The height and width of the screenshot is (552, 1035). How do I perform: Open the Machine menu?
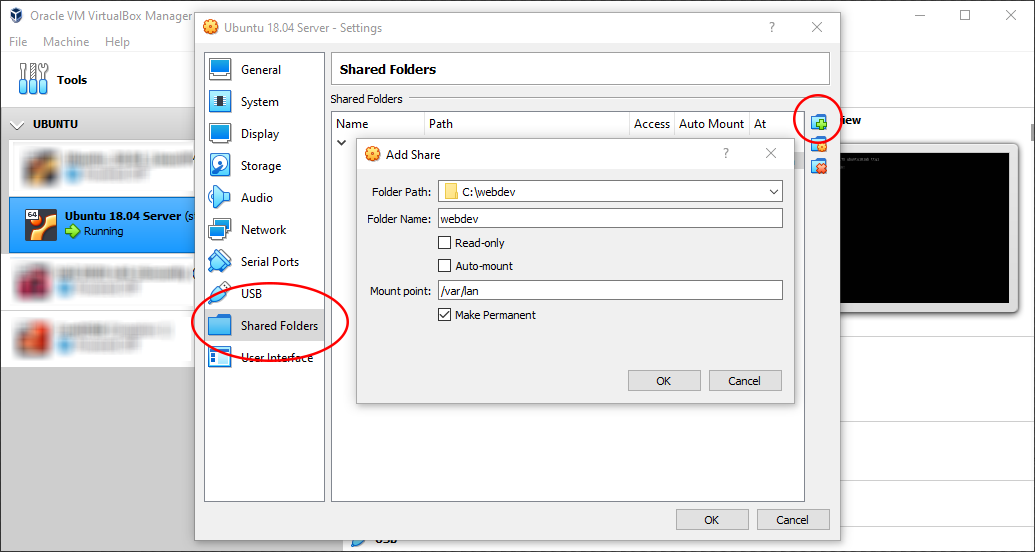point(66,42)
